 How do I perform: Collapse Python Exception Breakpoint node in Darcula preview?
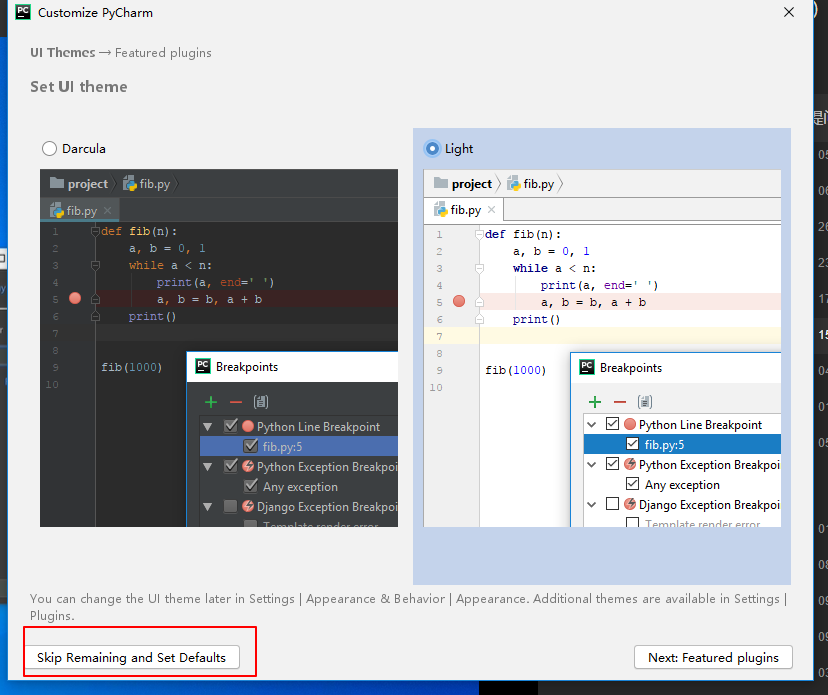click(x=208, y=467)
